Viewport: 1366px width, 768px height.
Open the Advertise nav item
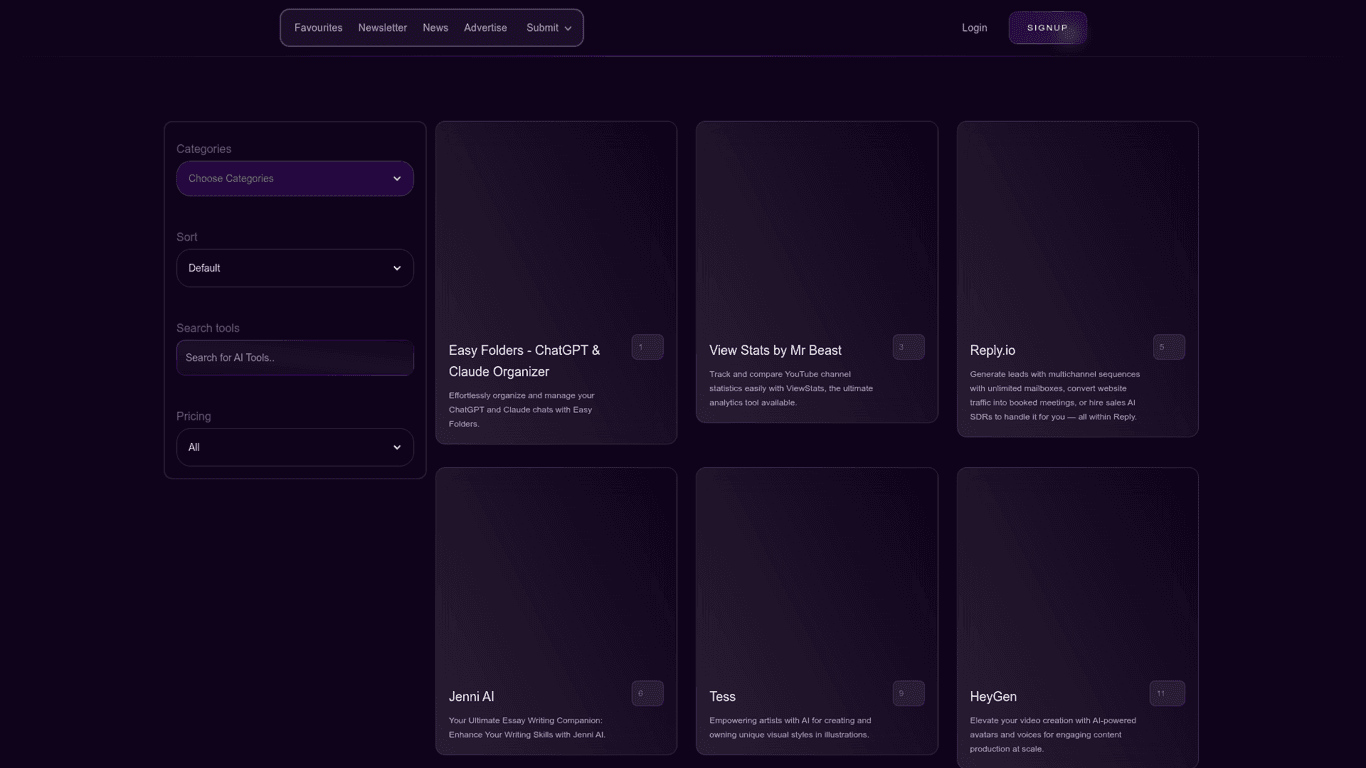[x=485, y=28]
